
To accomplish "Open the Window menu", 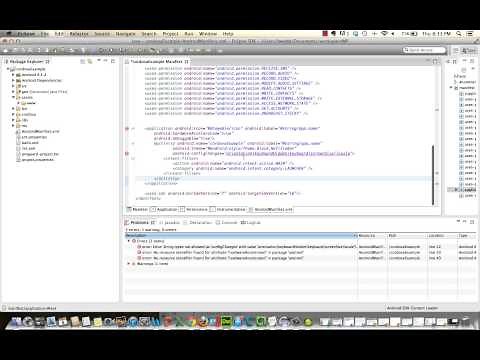I will [x=208, y=34].
